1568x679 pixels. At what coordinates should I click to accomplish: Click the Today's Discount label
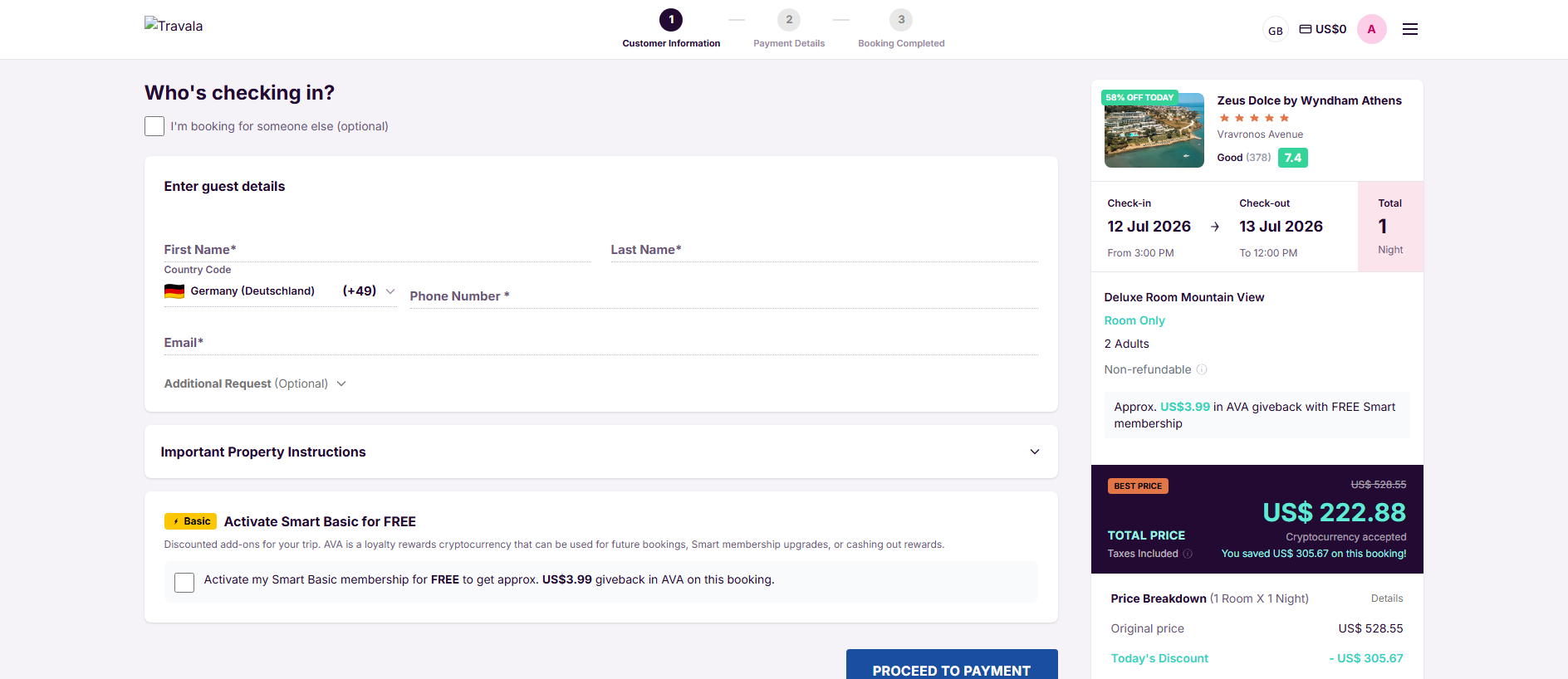point(1159,658)
